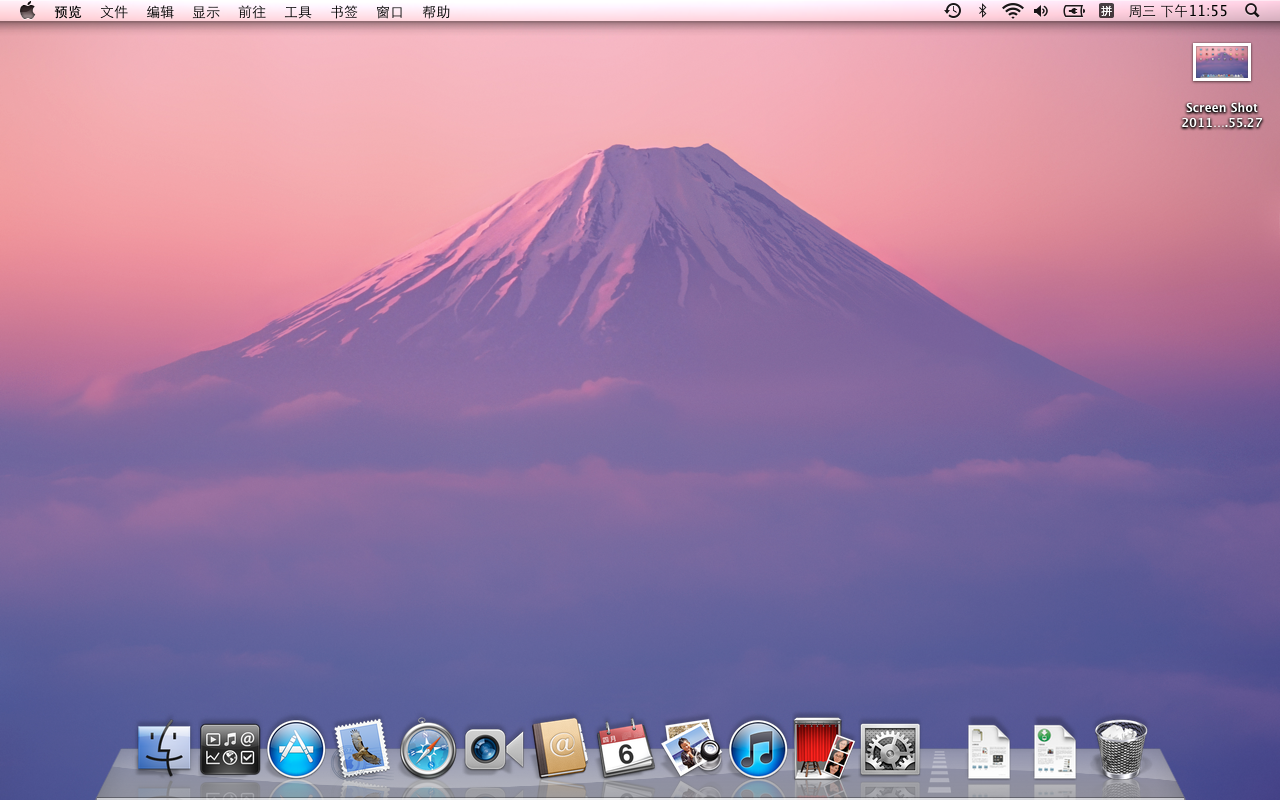Open the App Store dock icon
The height and width of the screenshot is (800, 1280).
coord(296,749)
